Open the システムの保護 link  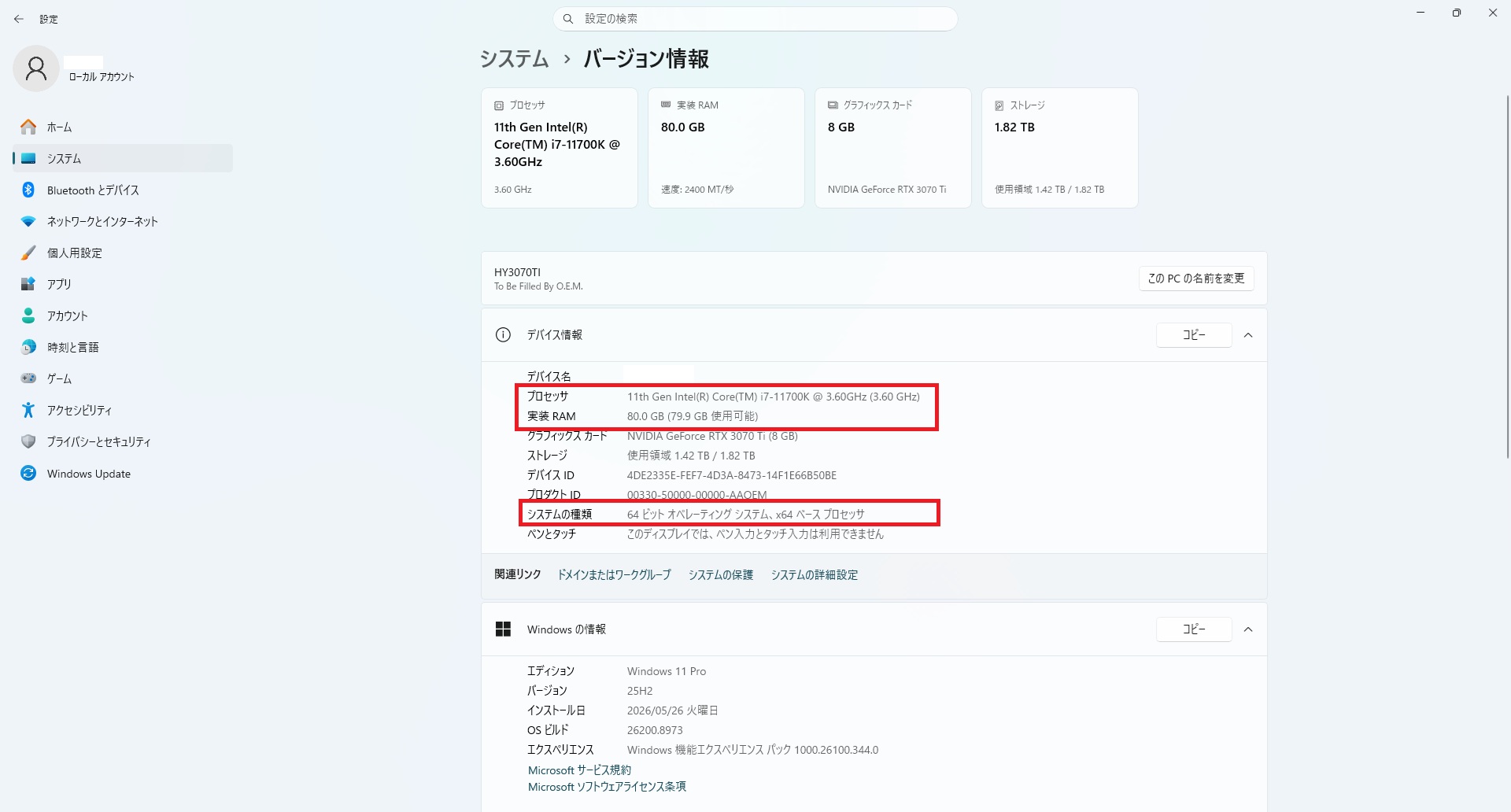pyautogui.click(x=721, y=575)
